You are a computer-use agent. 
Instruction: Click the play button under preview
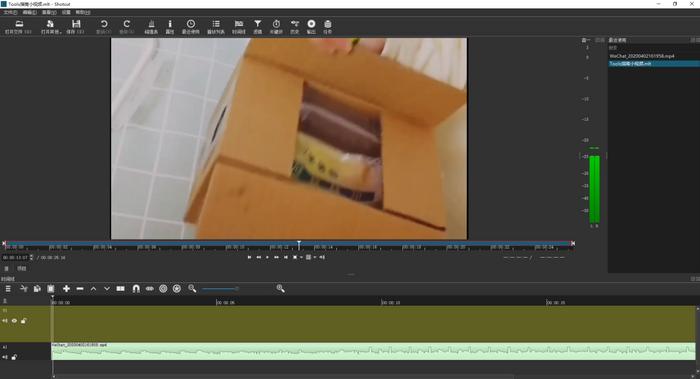pos(267,257)
